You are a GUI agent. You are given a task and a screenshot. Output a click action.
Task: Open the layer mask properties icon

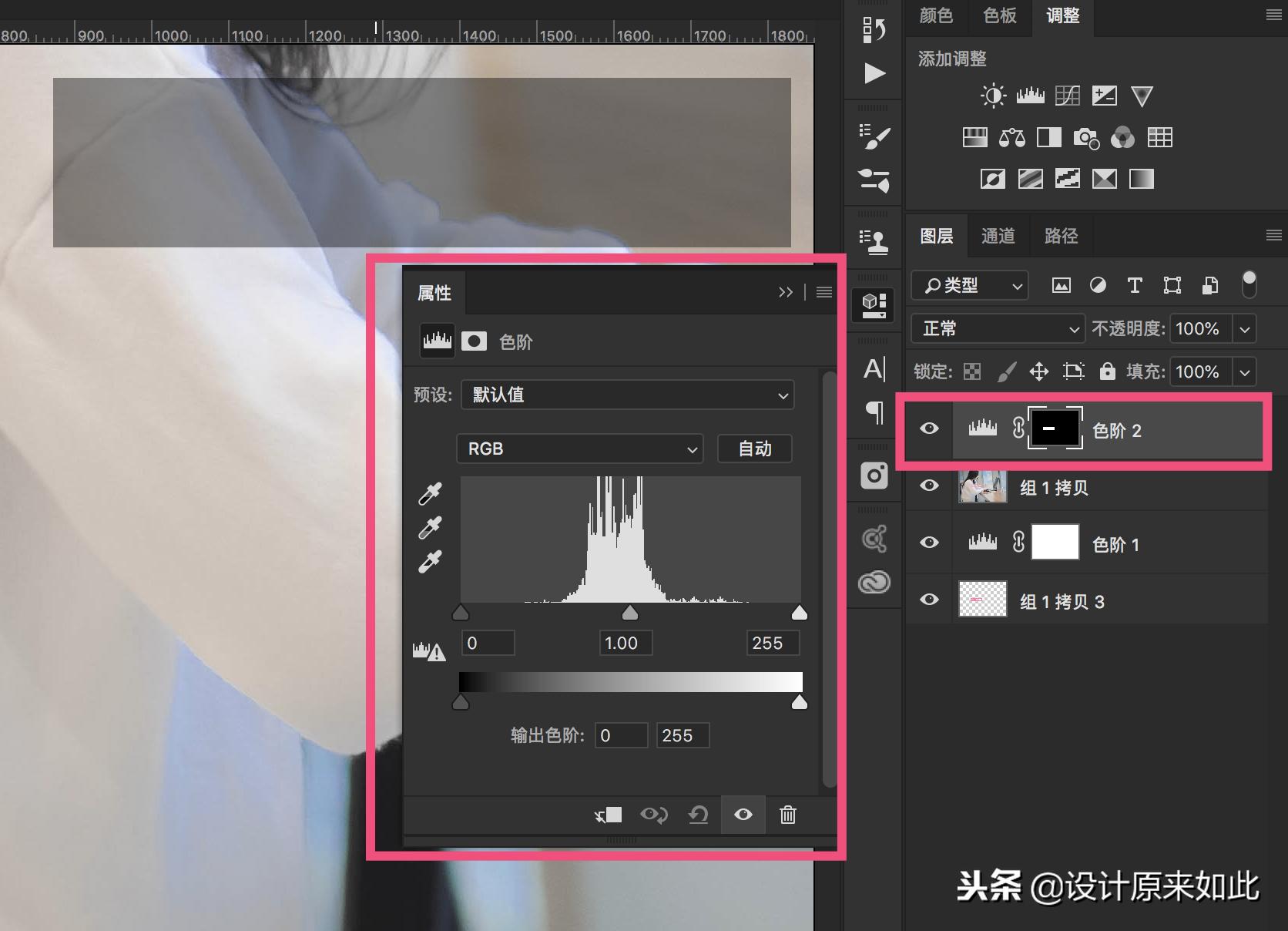pos(474,341)
